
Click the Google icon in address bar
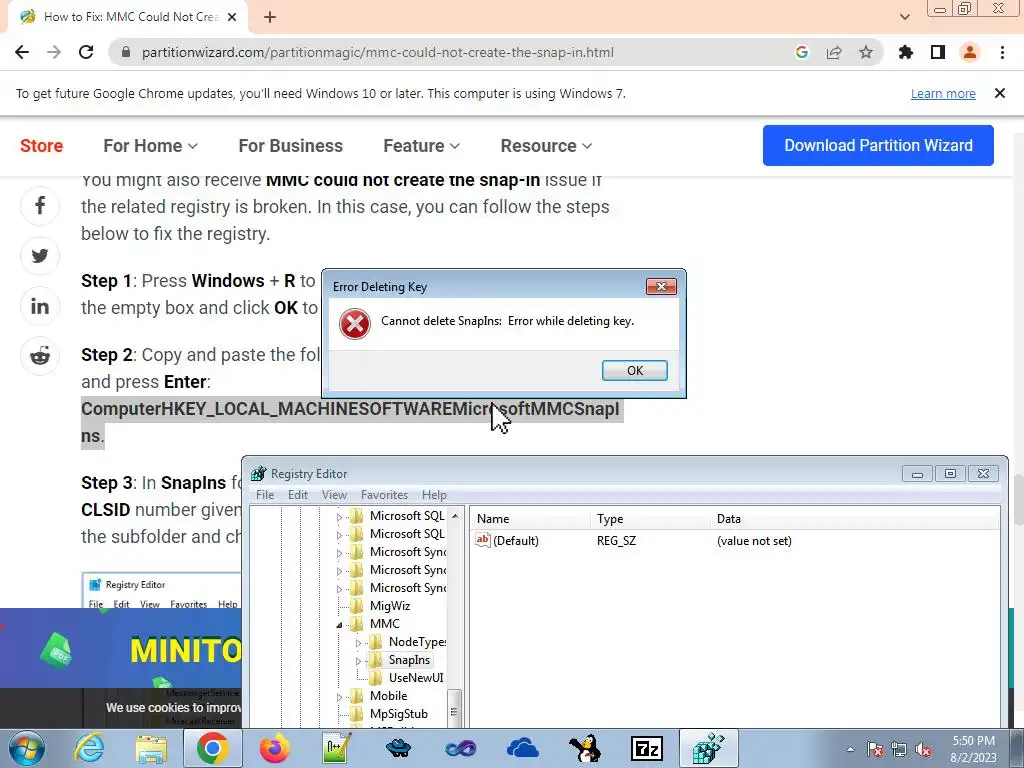802,52
